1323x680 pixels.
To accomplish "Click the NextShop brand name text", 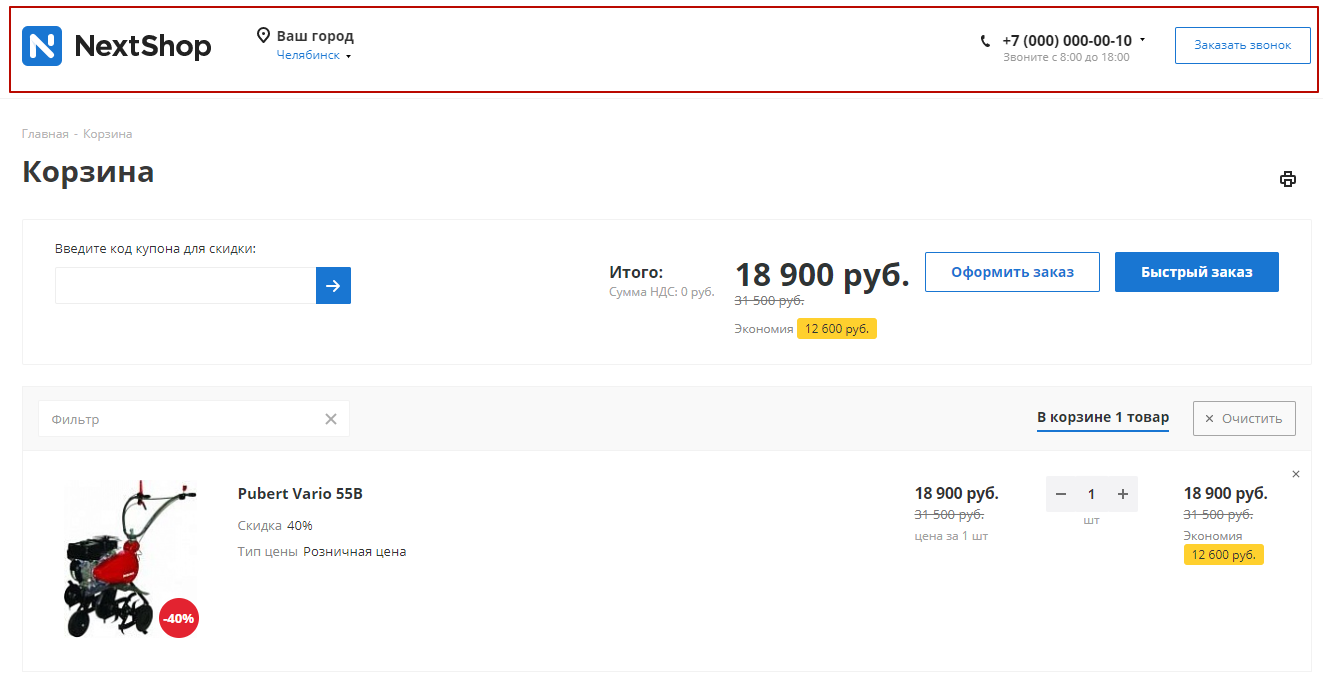I will (143, 46).
